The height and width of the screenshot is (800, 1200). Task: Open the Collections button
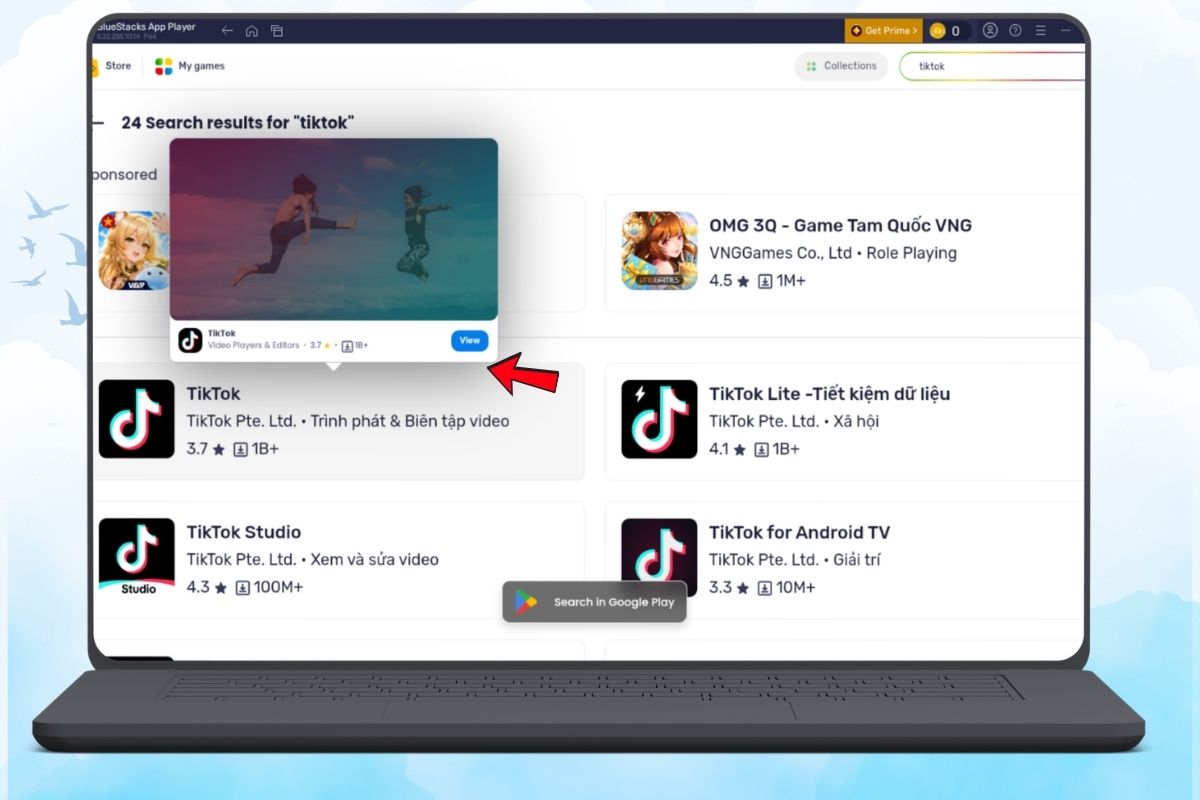[841, 66]
